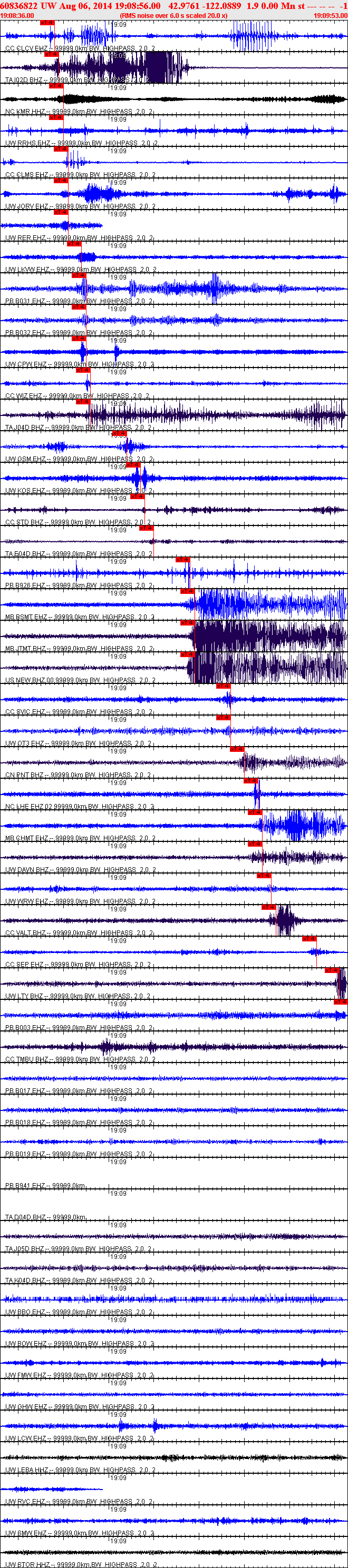Click the CC TMBU BHZ station label
This screenshot has width=348, height=1568.
point(80,1059)
